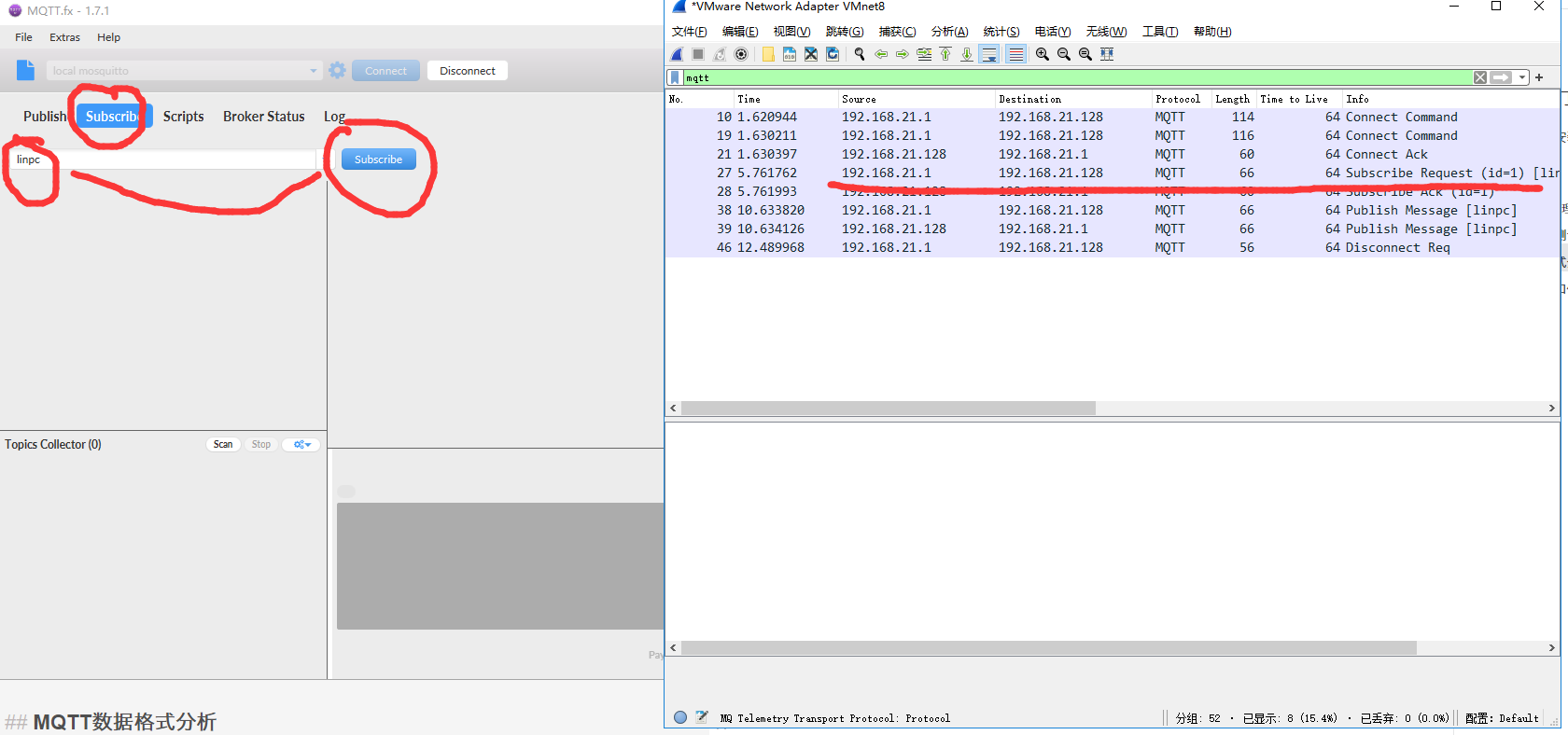
Task: Click Stop in Topics Collector
Action: pos(261,445)
